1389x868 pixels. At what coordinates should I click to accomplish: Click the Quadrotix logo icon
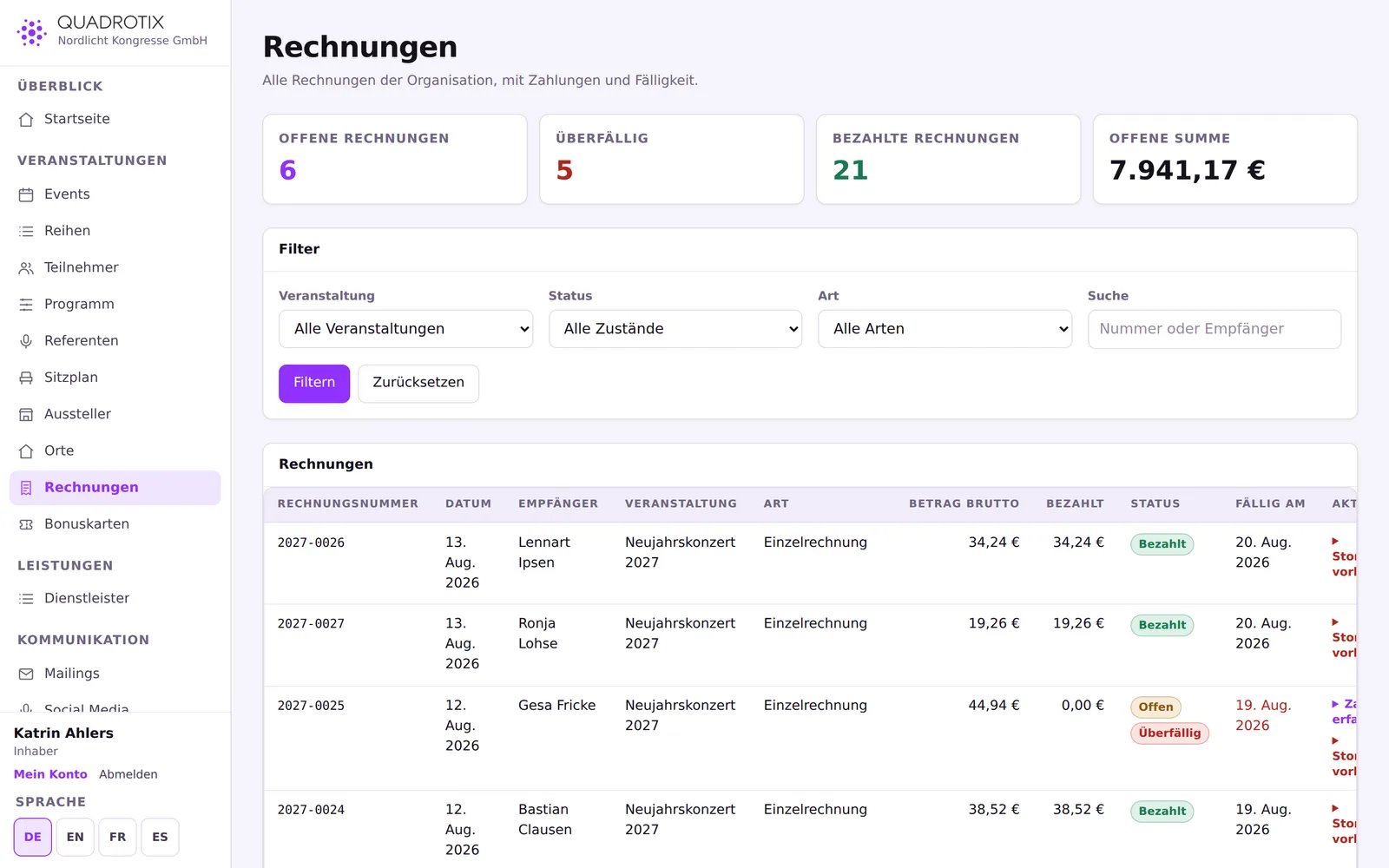pos(32,32)
